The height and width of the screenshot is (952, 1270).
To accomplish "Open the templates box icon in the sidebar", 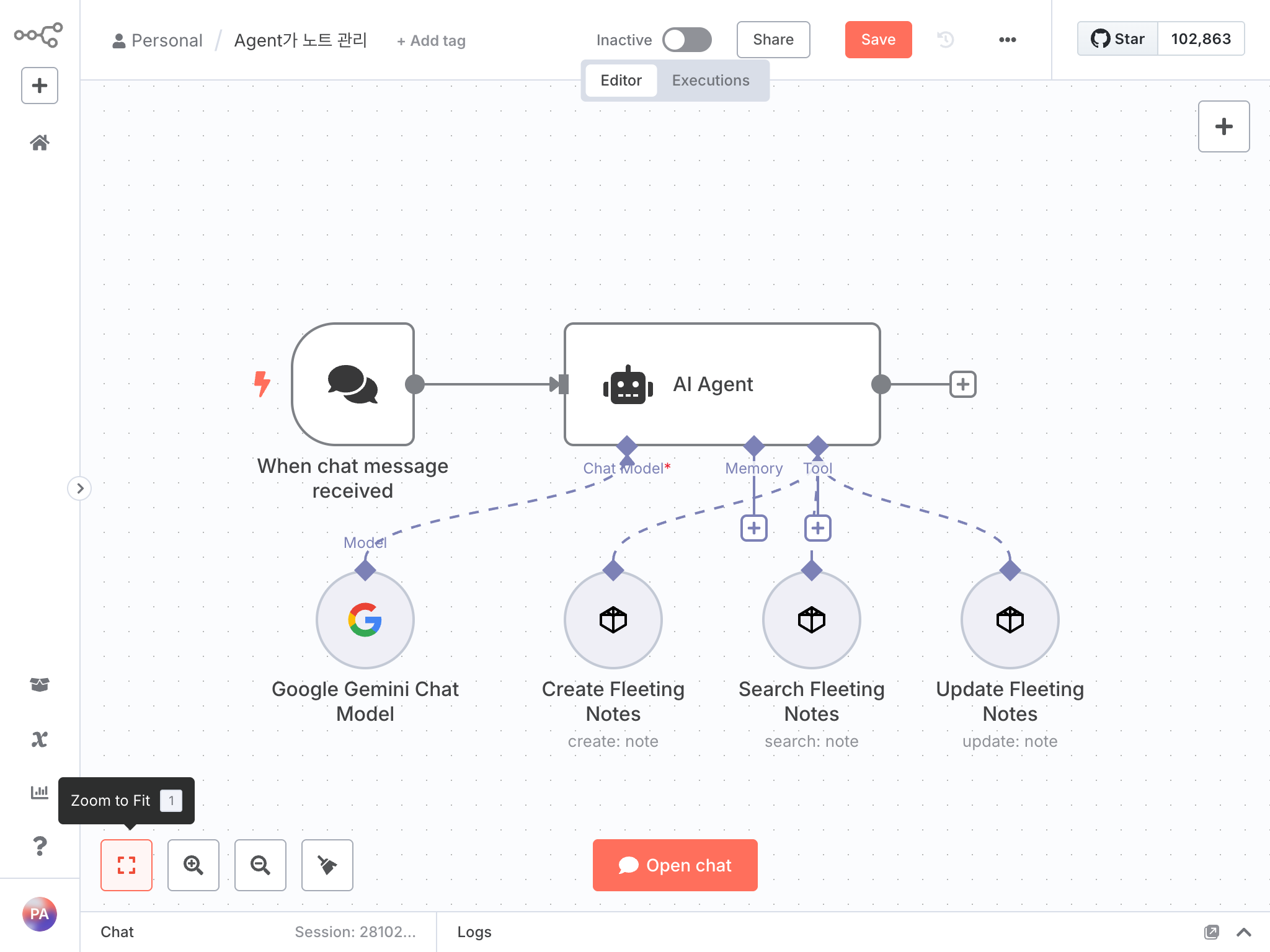I will [40, 684].
